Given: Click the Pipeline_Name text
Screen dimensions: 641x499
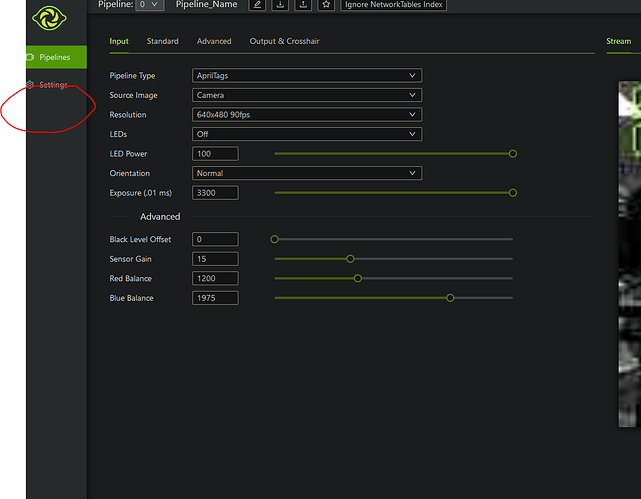Looking at the screenshot, I should [x=206, y=4].
